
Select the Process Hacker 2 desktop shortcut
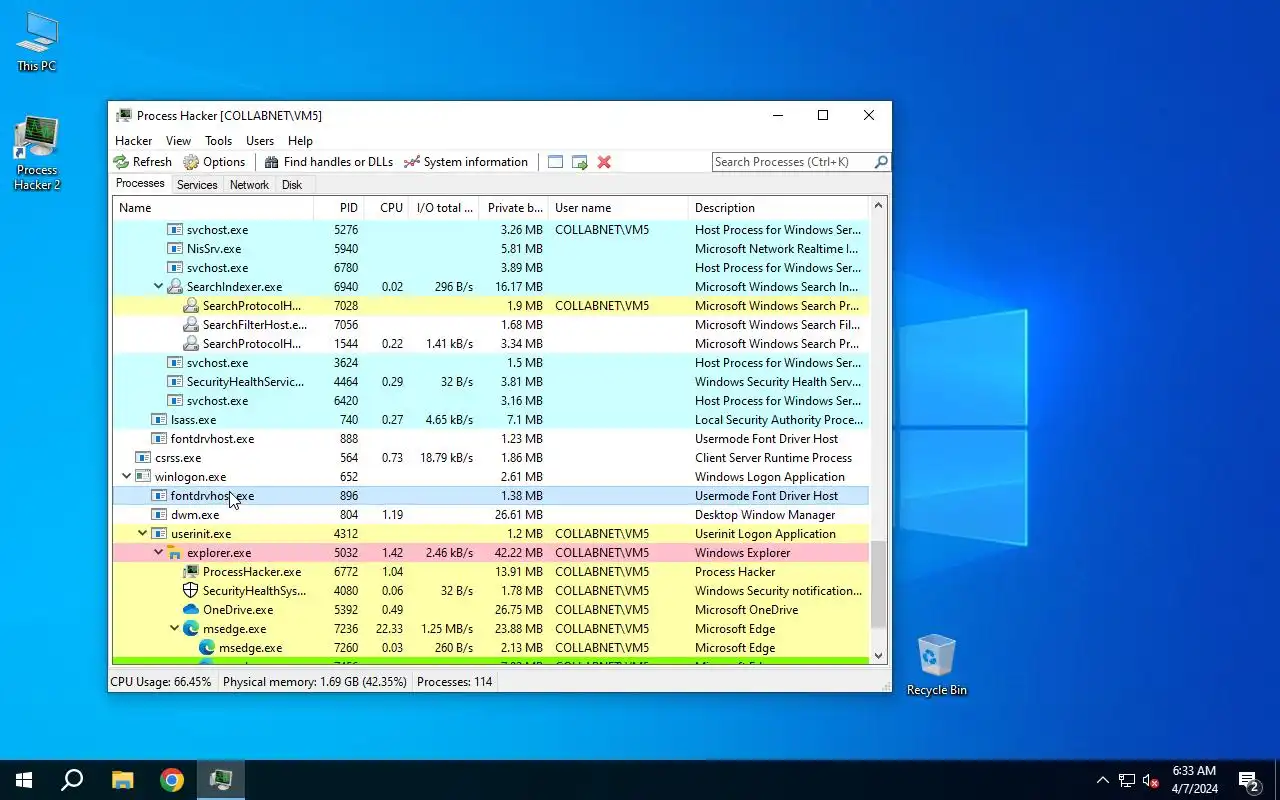click(37, 154)
